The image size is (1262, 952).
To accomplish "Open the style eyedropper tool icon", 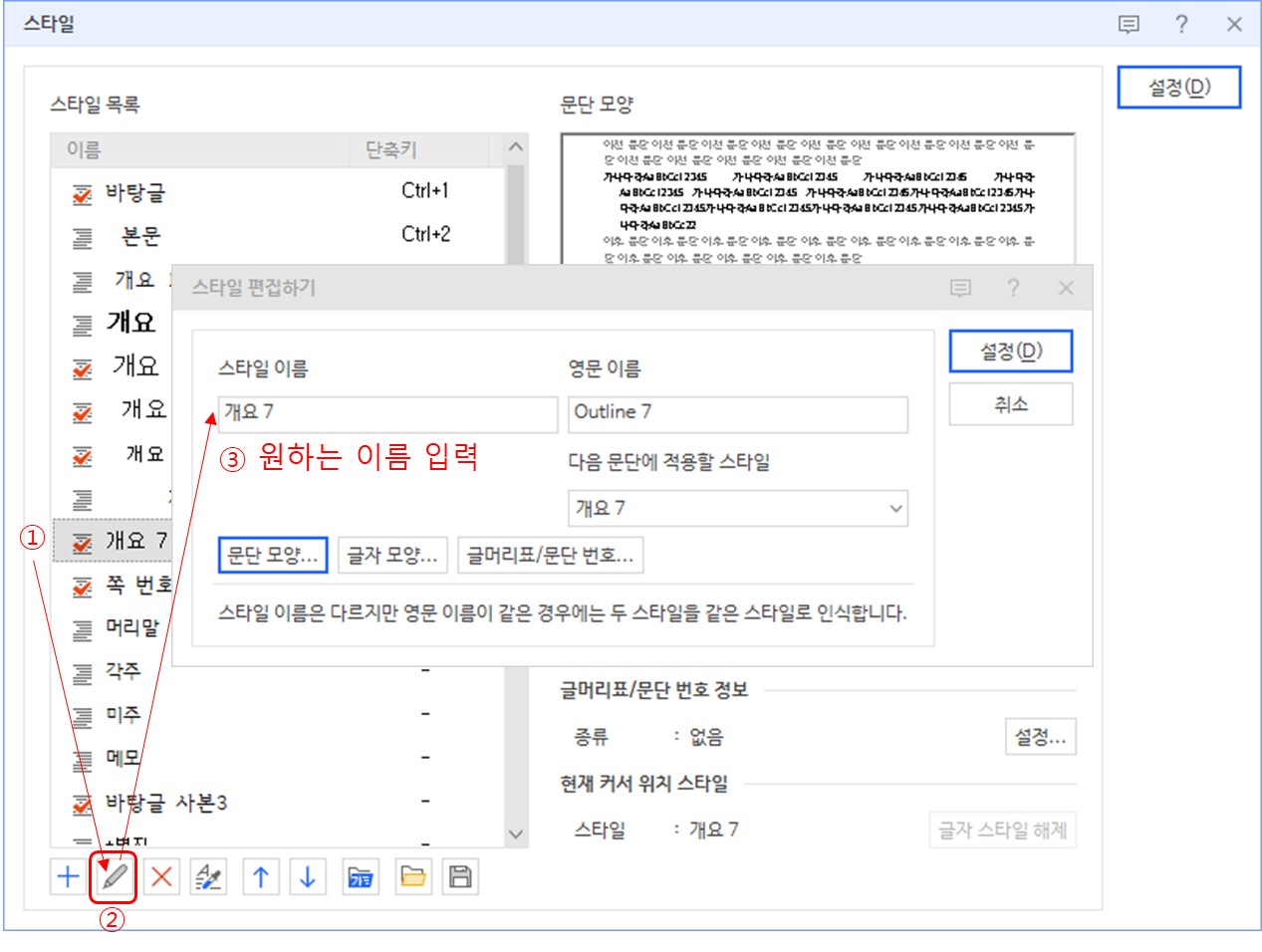I will (x=209, y=876).
